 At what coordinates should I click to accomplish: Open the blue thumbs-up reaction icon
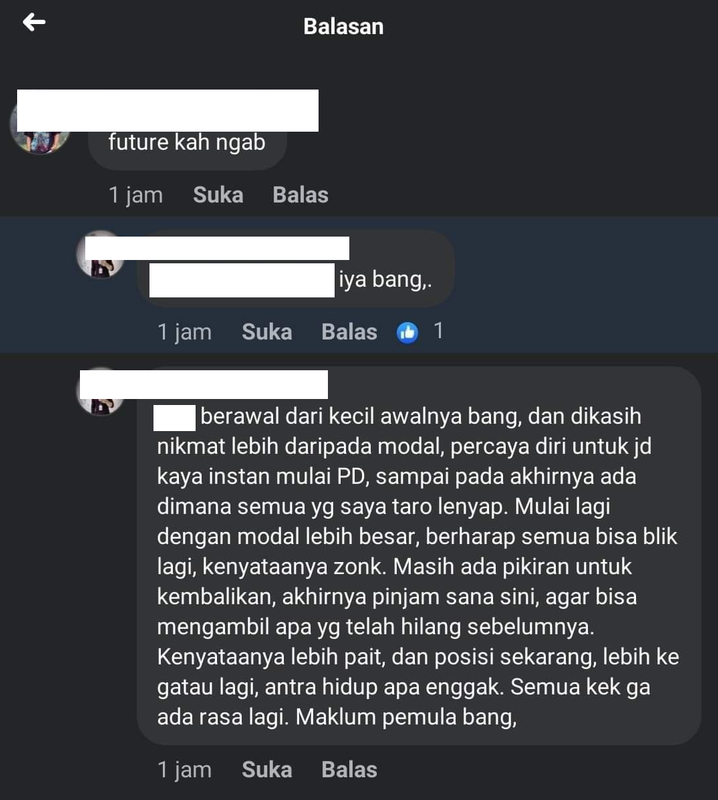pos(407,333)
